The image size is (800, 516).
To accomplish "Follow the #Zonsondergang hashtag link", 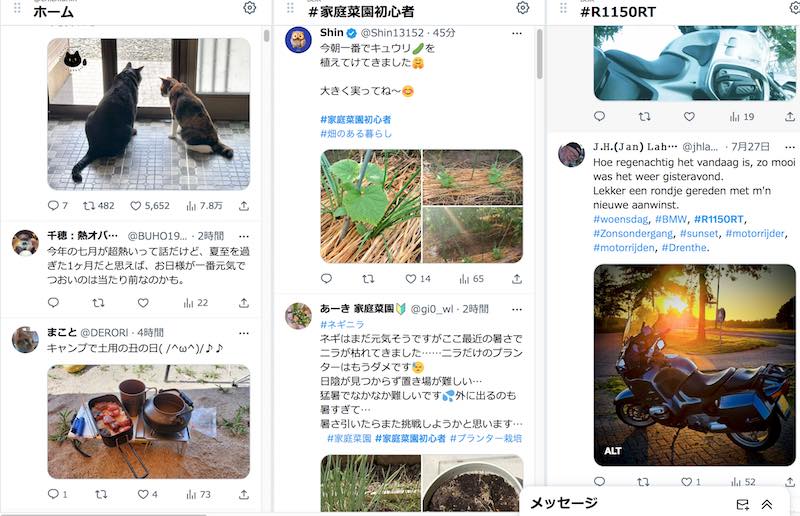I will pos(633,233).
